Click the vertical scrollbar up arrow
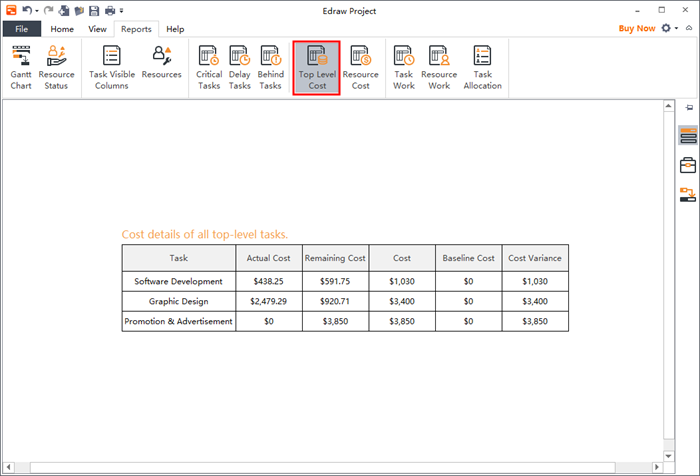The image size is (700, 476). (668, 106)
